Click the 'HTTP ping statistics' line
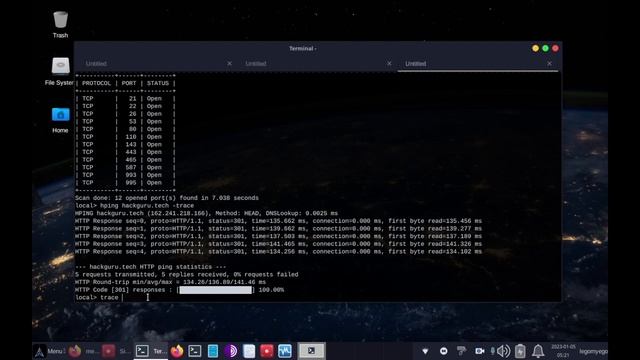 pyautogui.click(x=150, y=267)
